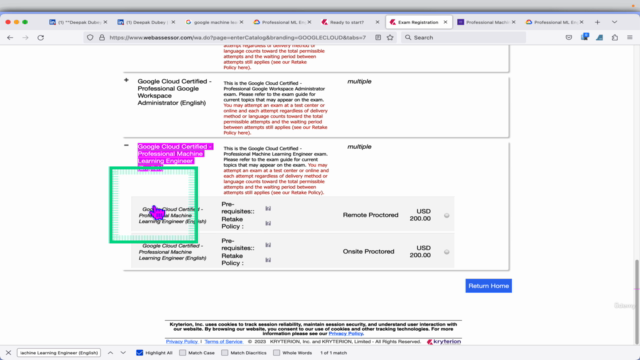Viewport: 640px width, 360px height.
Task: Click the Google Workspace Administrator exam title
Action: click(x=174, y=92)
